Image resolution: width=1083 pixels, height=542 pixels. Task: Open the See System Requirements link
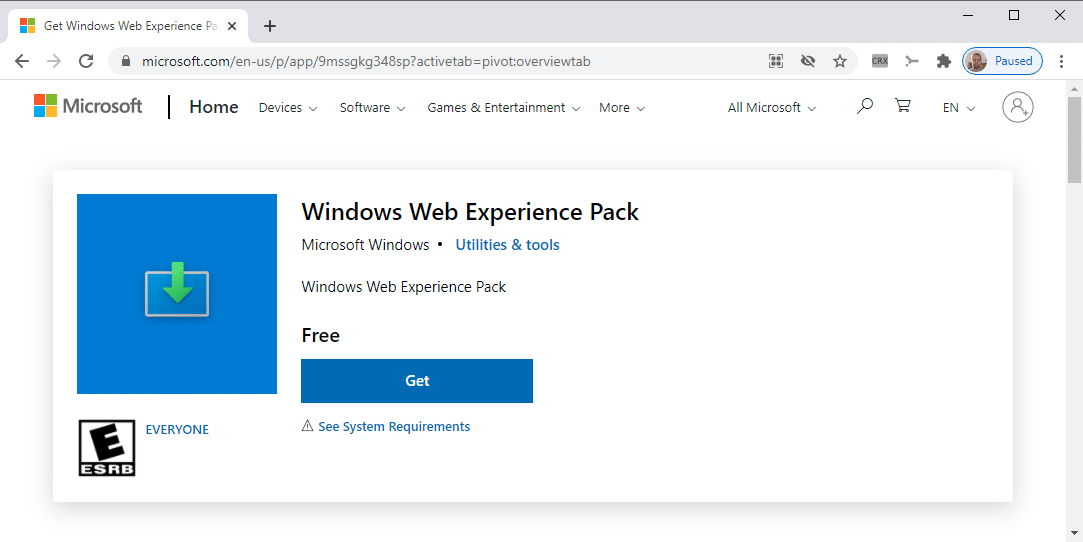pos(393,427)
